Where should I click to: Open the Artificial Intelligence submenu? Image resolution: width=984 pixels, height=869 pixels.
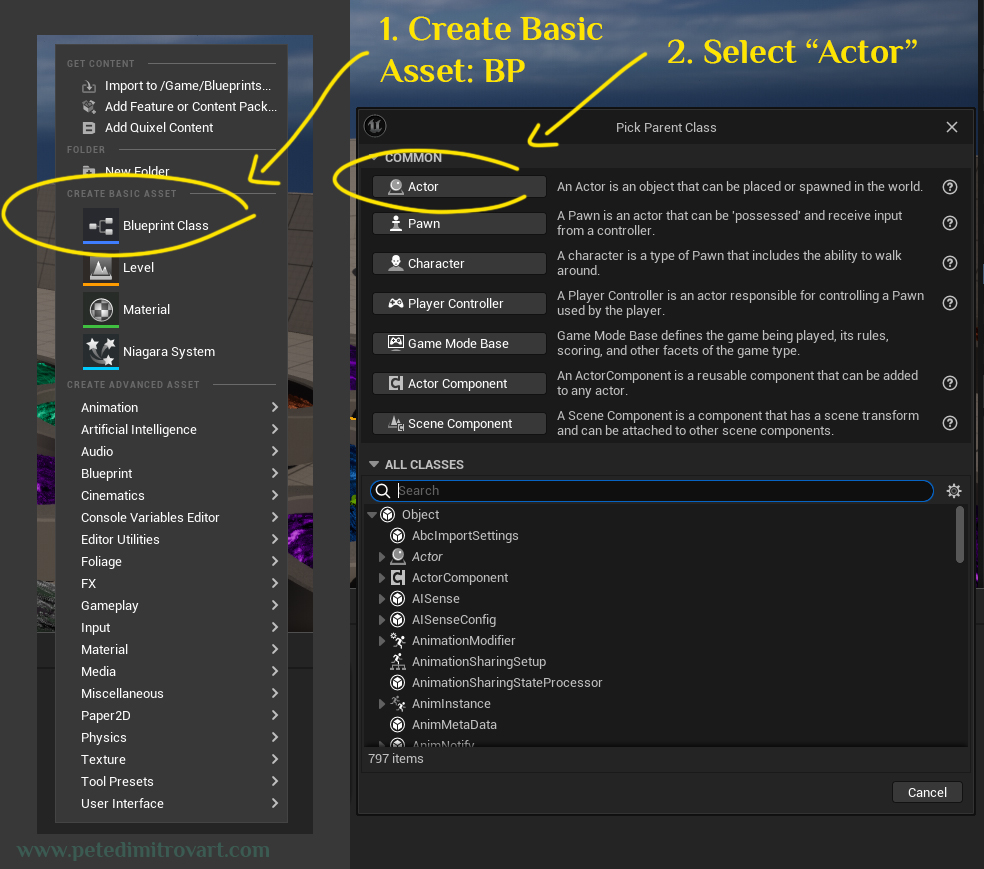tap(171, 429)
